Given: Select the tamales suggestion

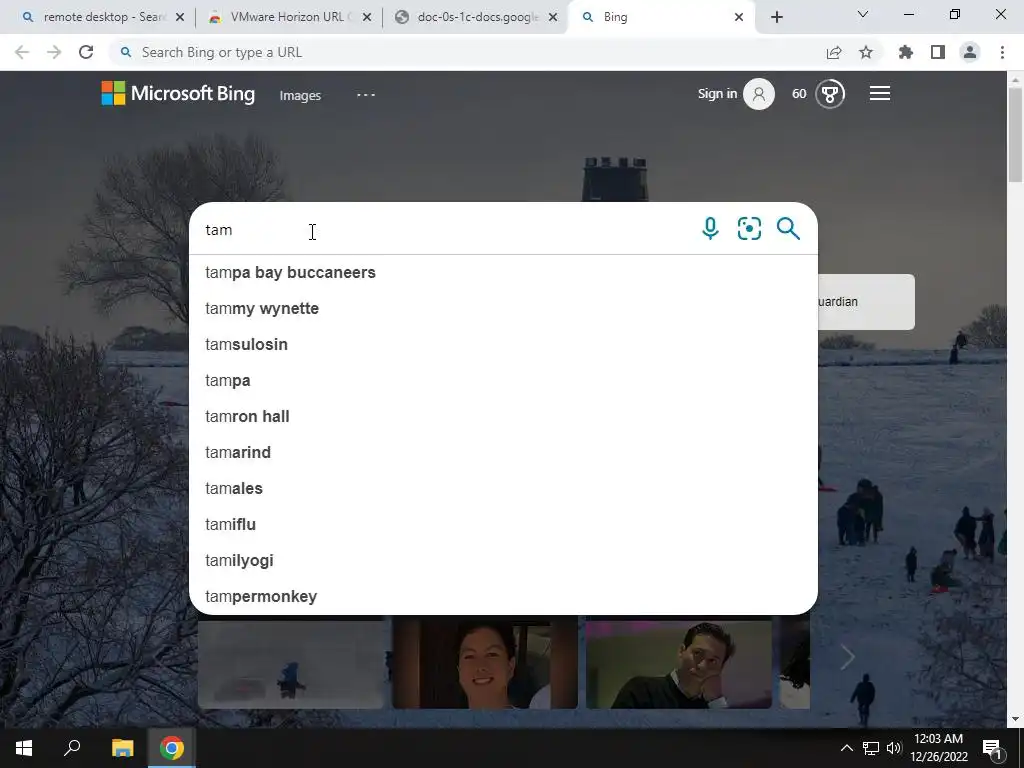Looking at the screenshot, I should click(x=503, y=488).
